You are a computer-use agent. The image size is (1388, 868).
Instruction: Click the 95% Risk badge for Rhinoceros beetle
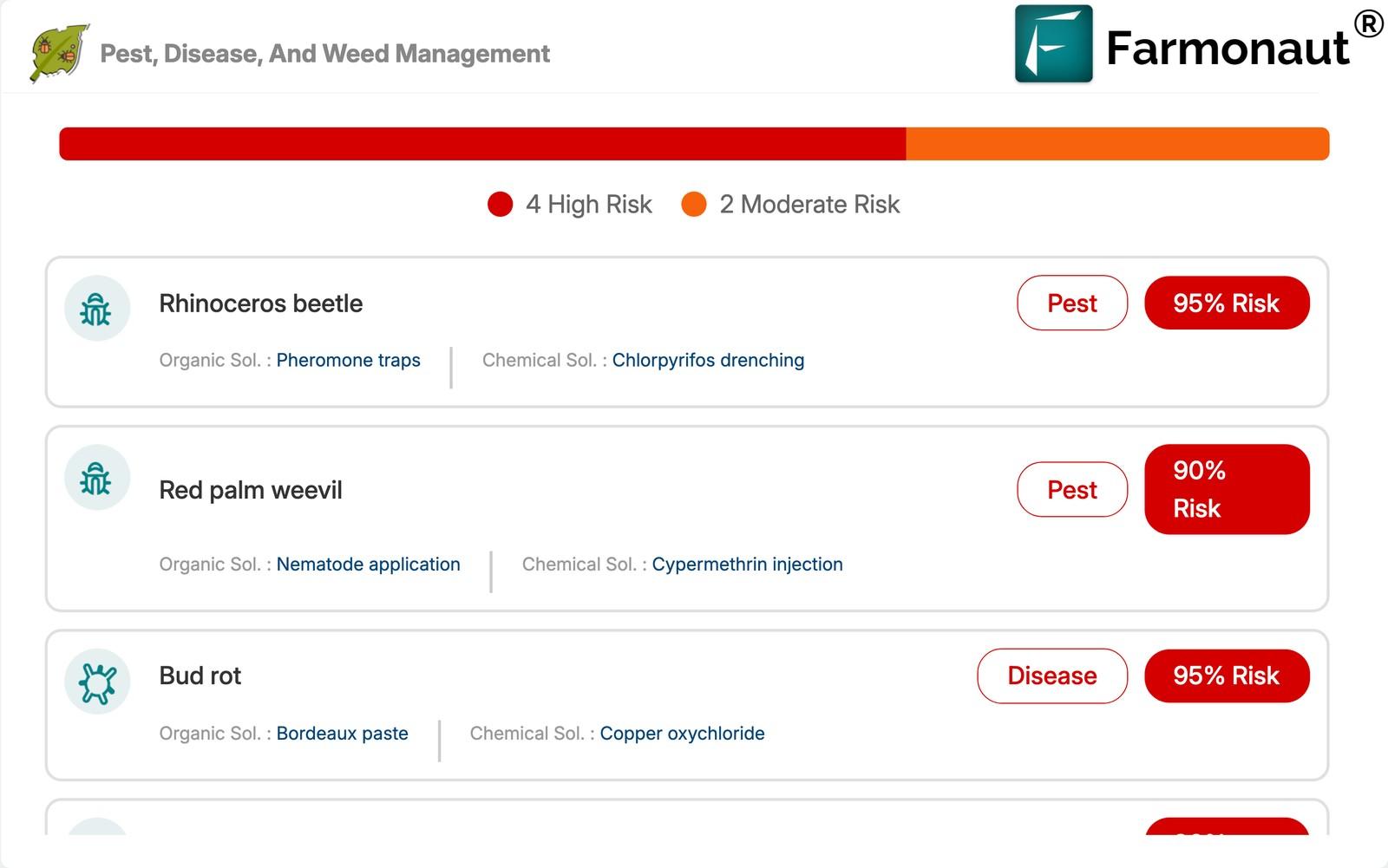tap(1227, 303)
